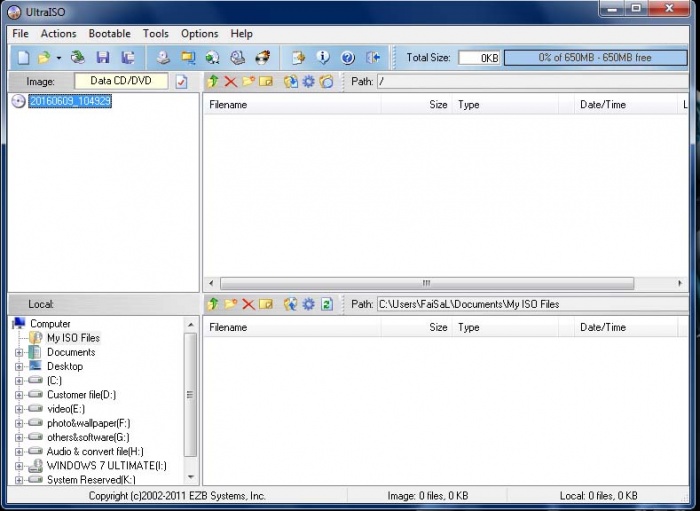Select the 20160609_104929 image root node

pyautogui.click(x=70, y=101)
